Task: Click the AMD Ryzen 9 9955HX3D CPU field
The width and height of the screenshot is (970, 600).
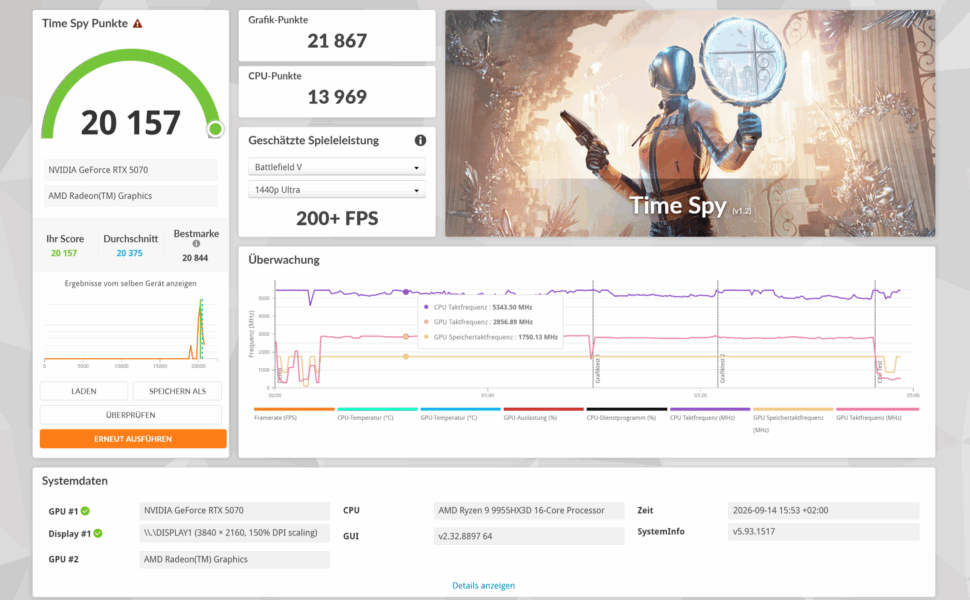Action: point(529,510)
